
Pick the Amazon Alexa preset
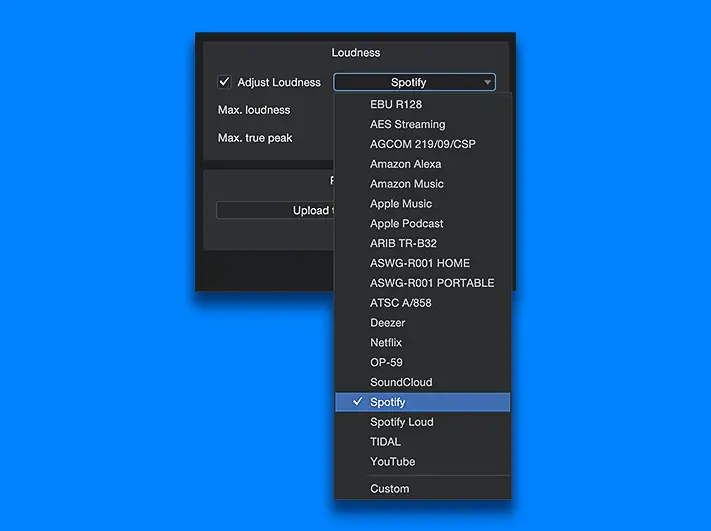point(405,164)
